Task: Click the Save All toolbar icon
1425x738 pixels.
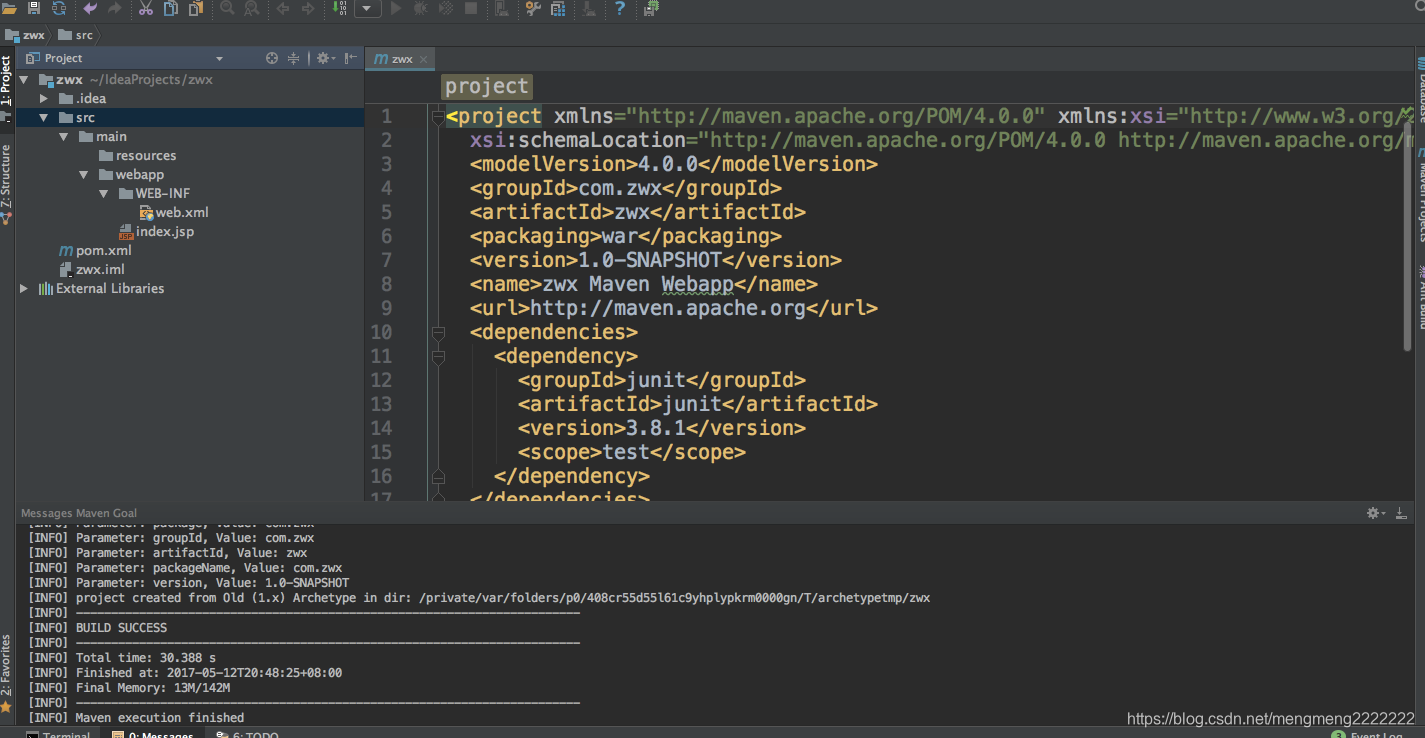Action: (x=34, y=8)
